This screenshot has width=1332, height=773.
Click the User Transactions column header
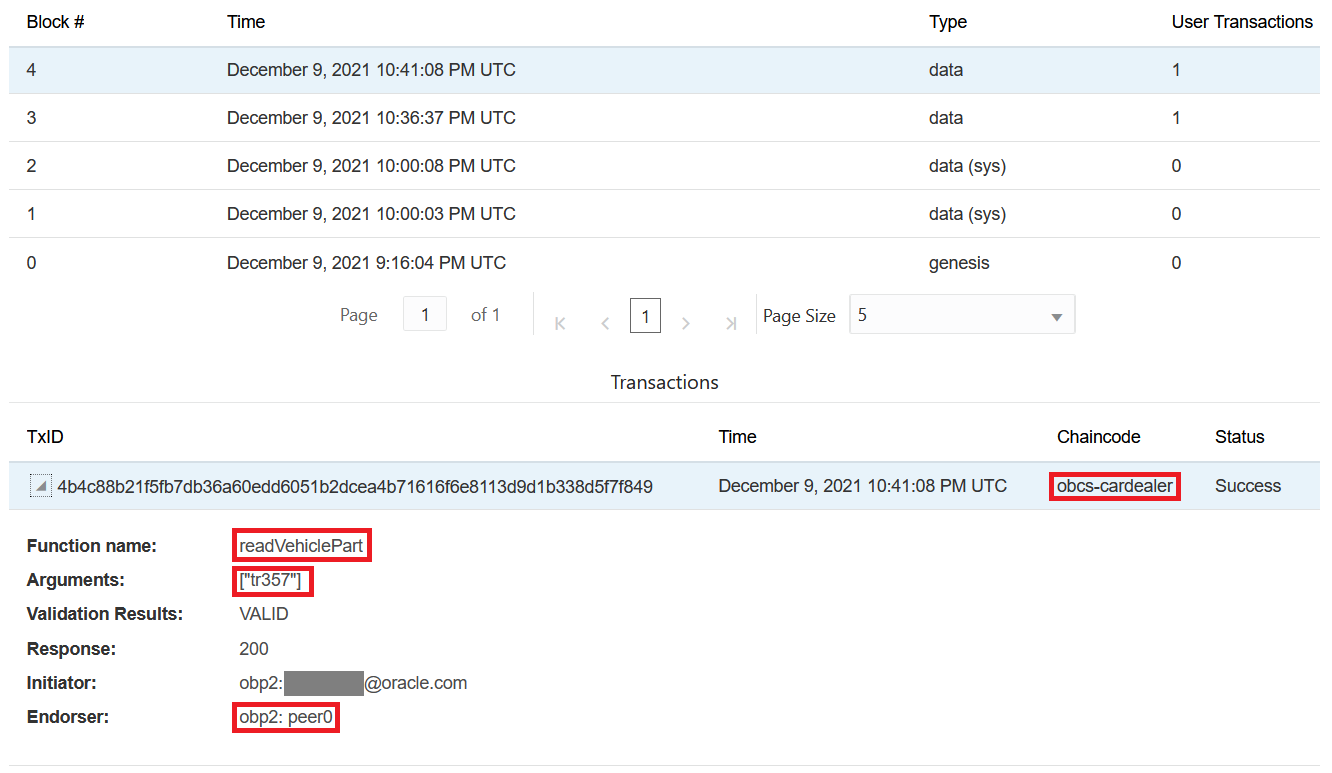[x=1242, y=22]
